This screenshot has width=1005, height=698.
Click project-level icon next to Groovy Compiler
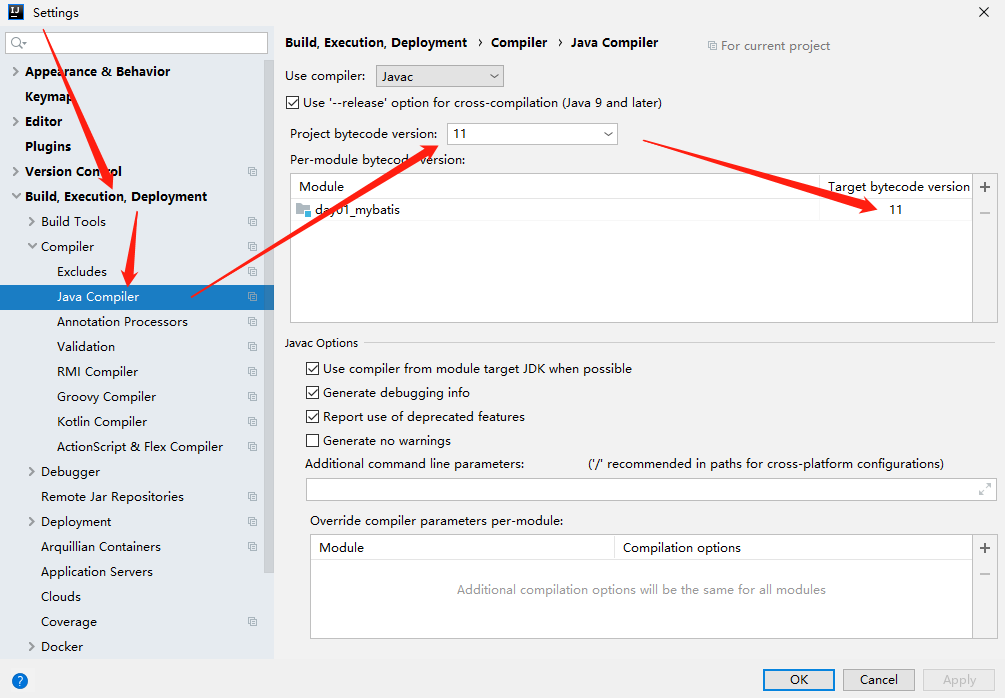253,397
